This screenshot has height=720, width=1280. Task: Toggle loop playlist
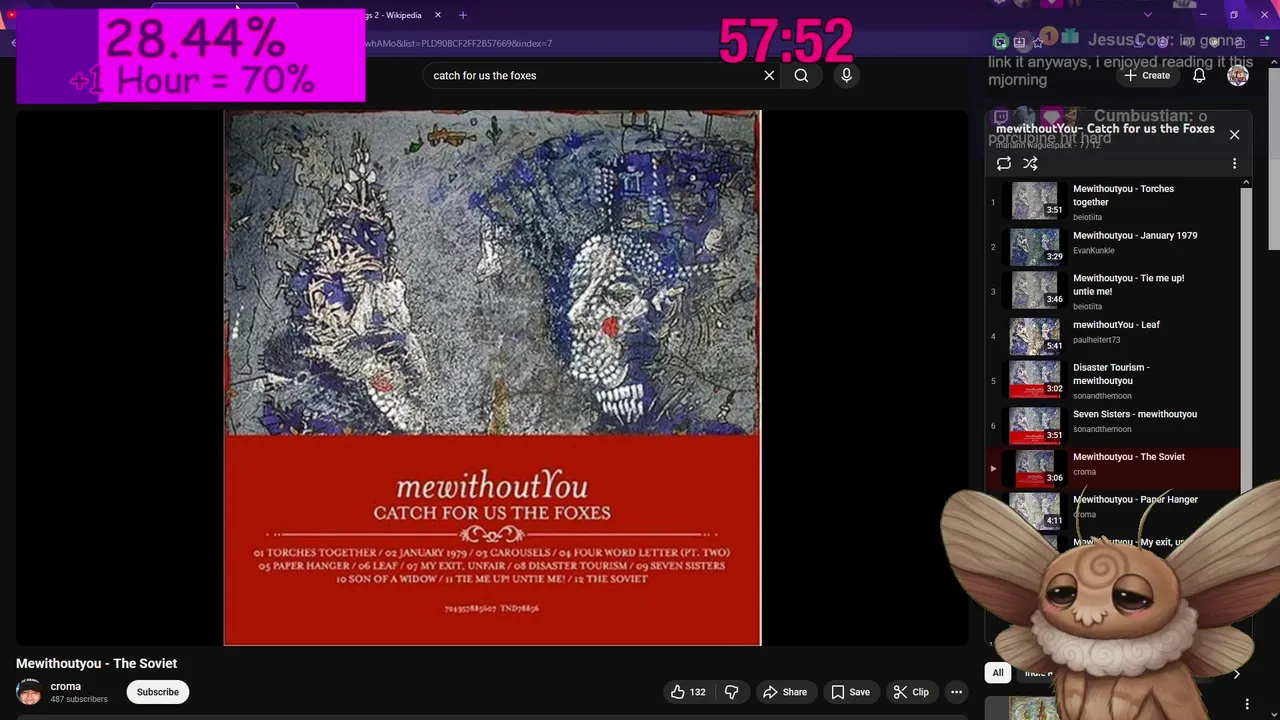[1004, 163]
